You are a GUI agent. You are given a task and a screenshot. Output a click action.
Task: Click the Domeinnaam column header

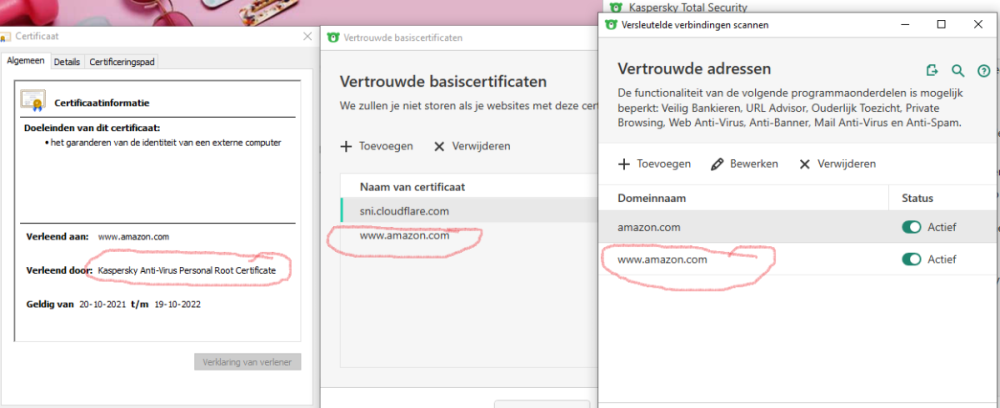coord(652,198)
